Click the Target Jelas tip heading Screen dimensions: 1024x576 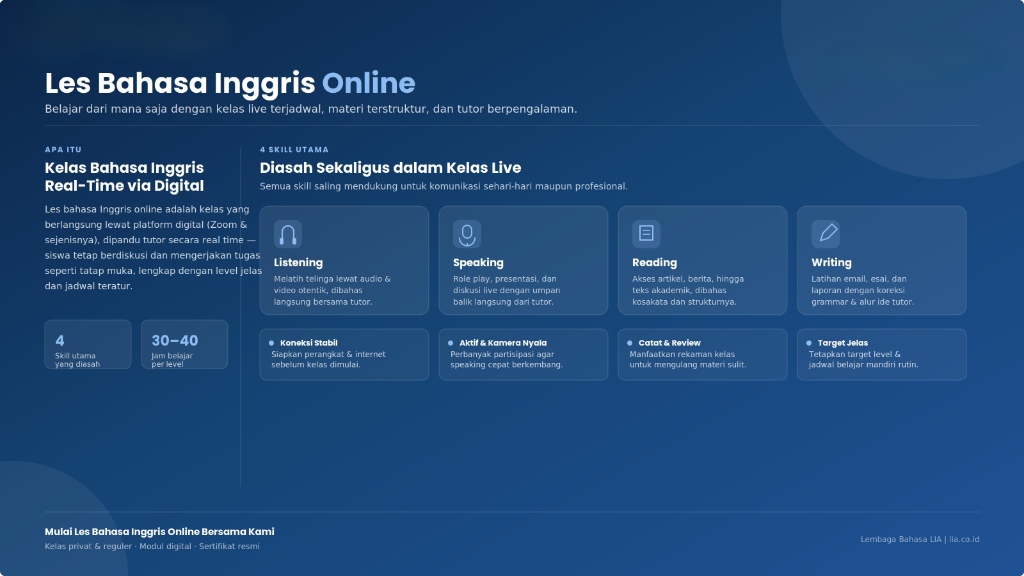pos(842,343)
